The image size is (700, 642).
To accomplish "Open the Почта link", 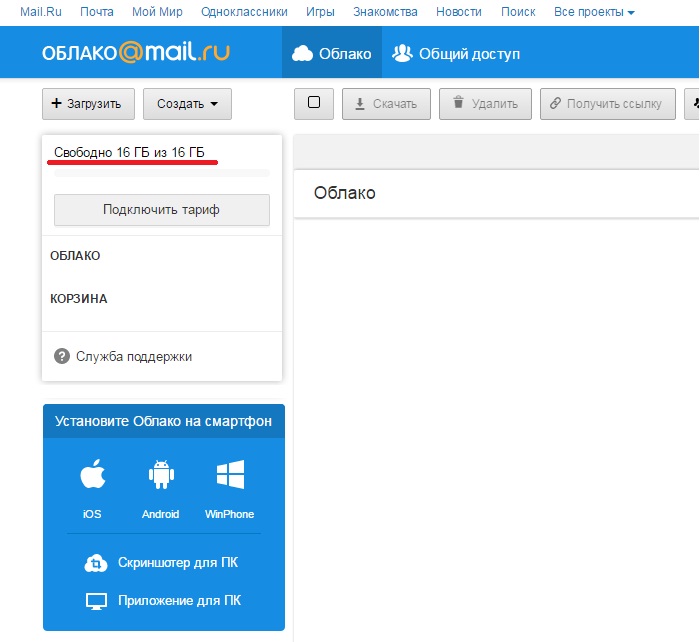I will tap(97, 12).
